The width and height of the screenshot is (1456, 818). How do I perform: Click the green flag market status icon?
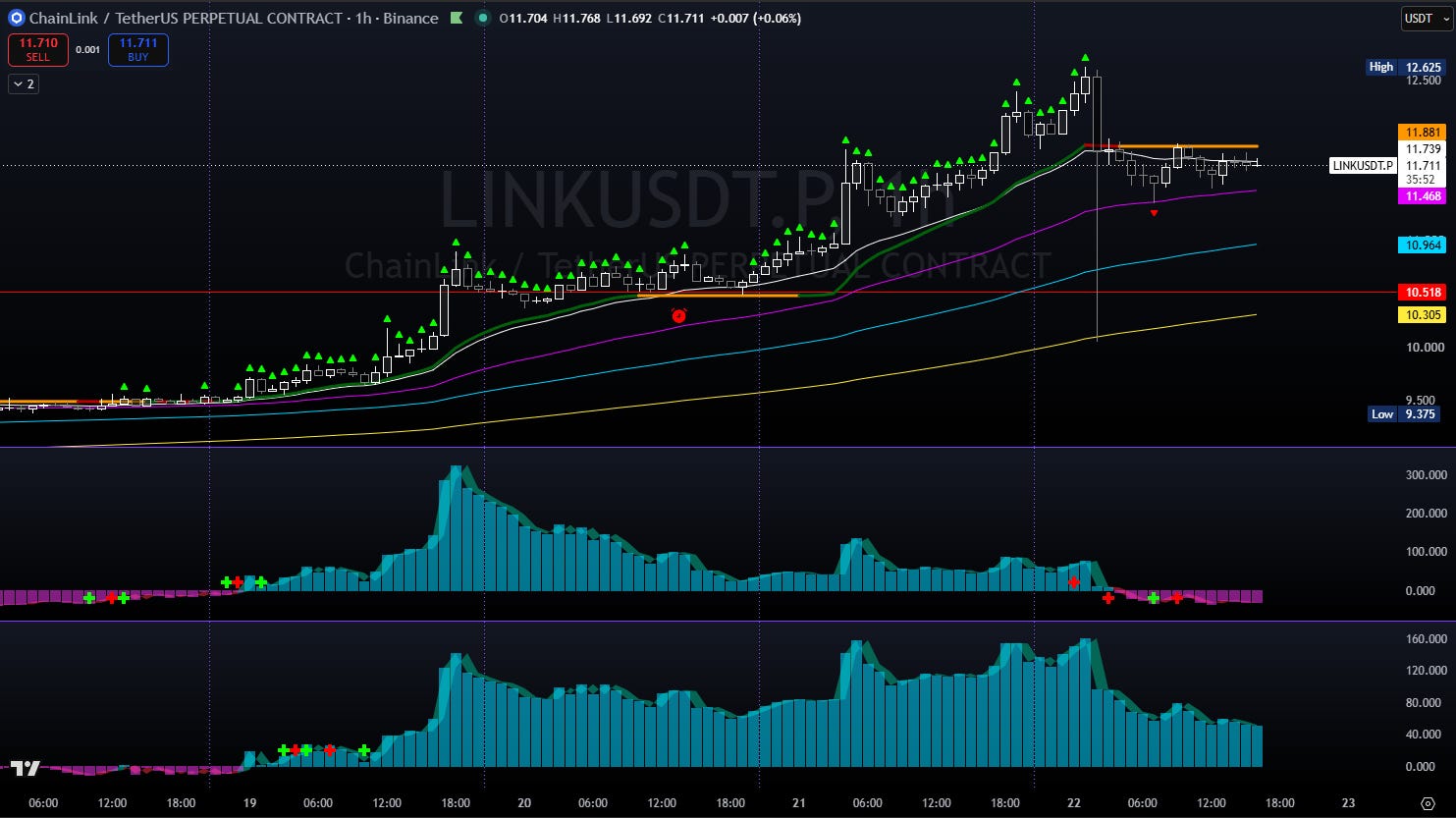(458, 18)
